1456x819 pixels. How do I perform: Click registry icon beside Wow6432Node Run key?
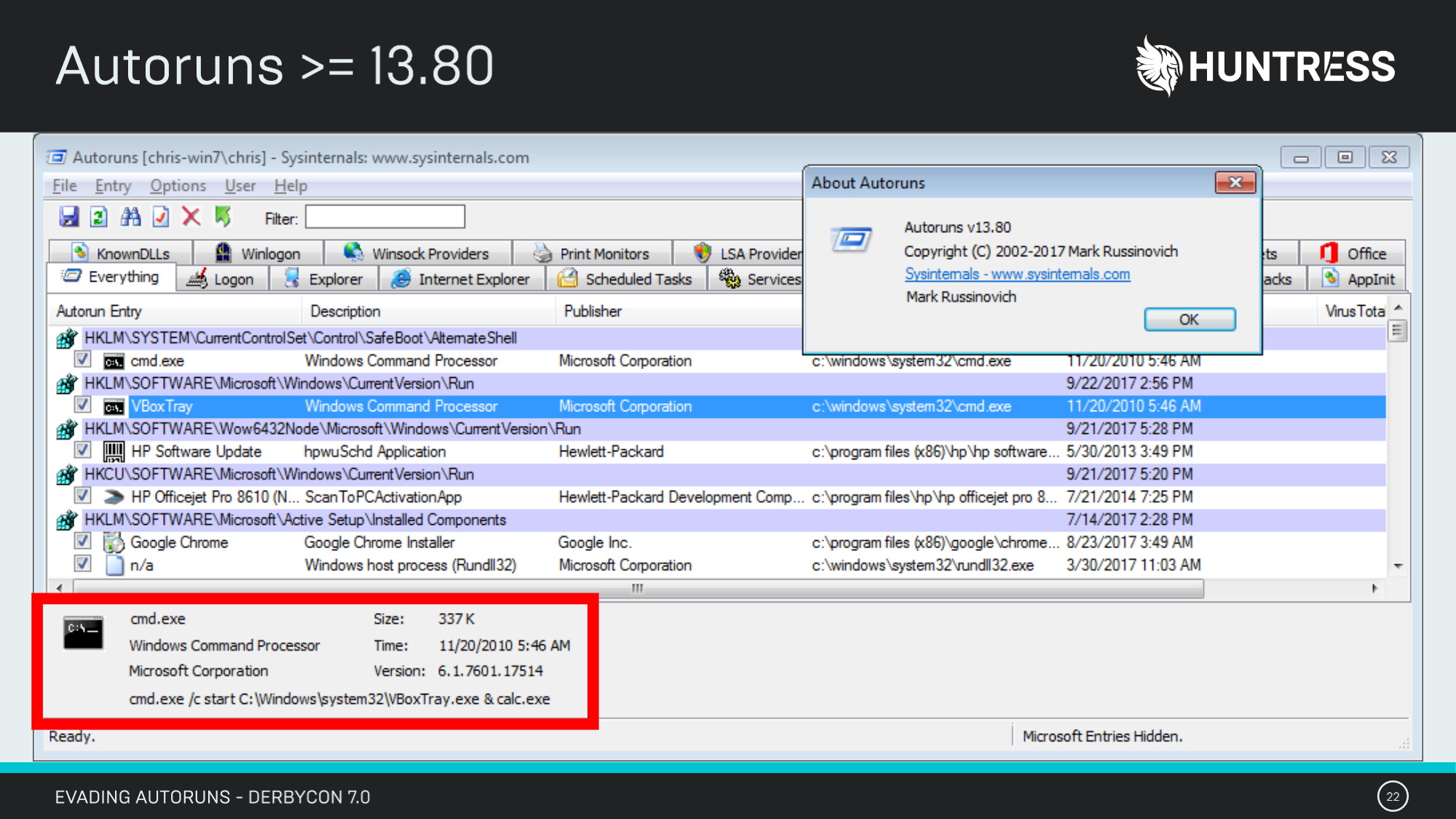[67, 430]
